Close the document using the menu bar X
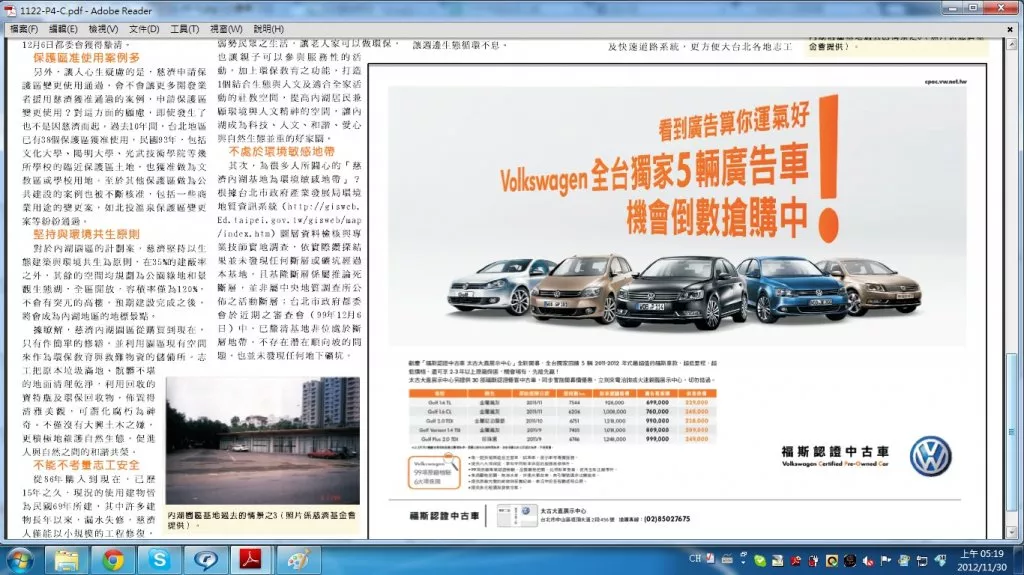 click(1010, 29)
